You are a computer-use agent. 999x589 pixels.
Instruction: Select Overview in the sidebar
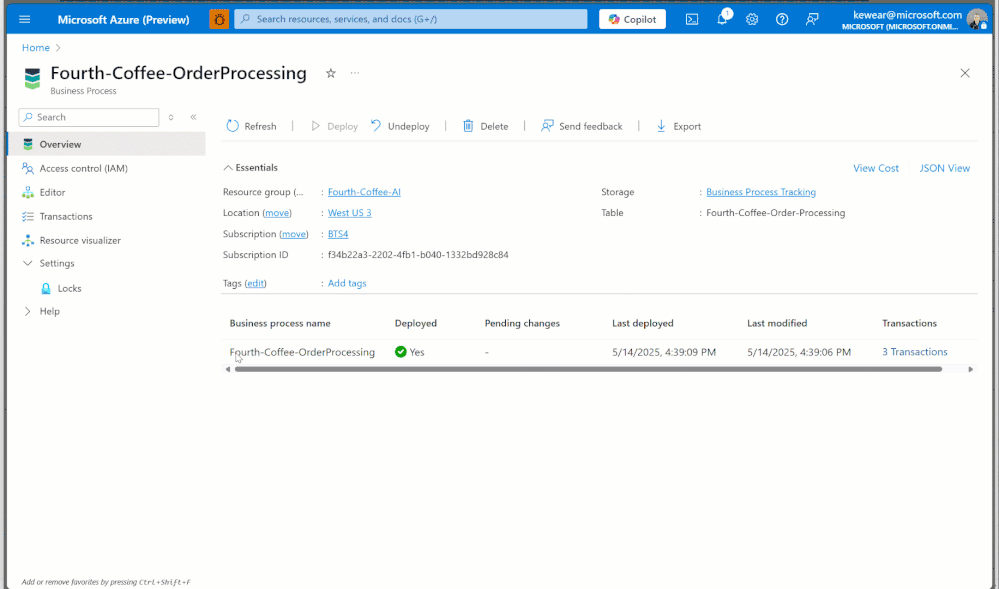coord(106,144)
